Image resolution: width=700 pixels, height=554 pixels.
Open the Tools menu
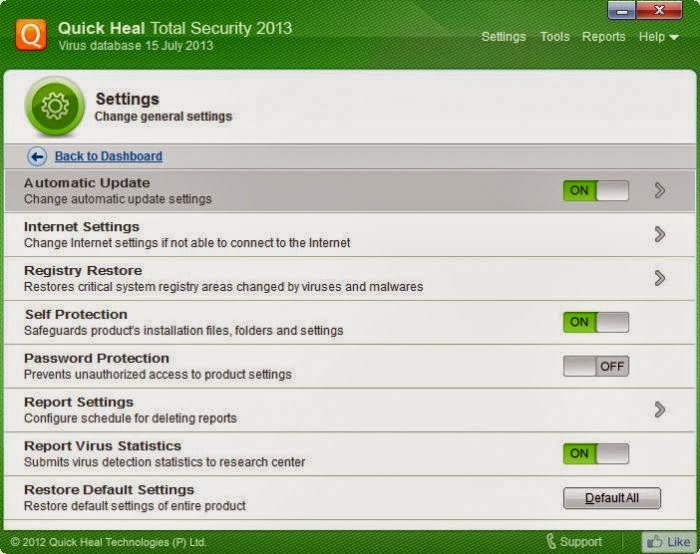pos(555,37)
